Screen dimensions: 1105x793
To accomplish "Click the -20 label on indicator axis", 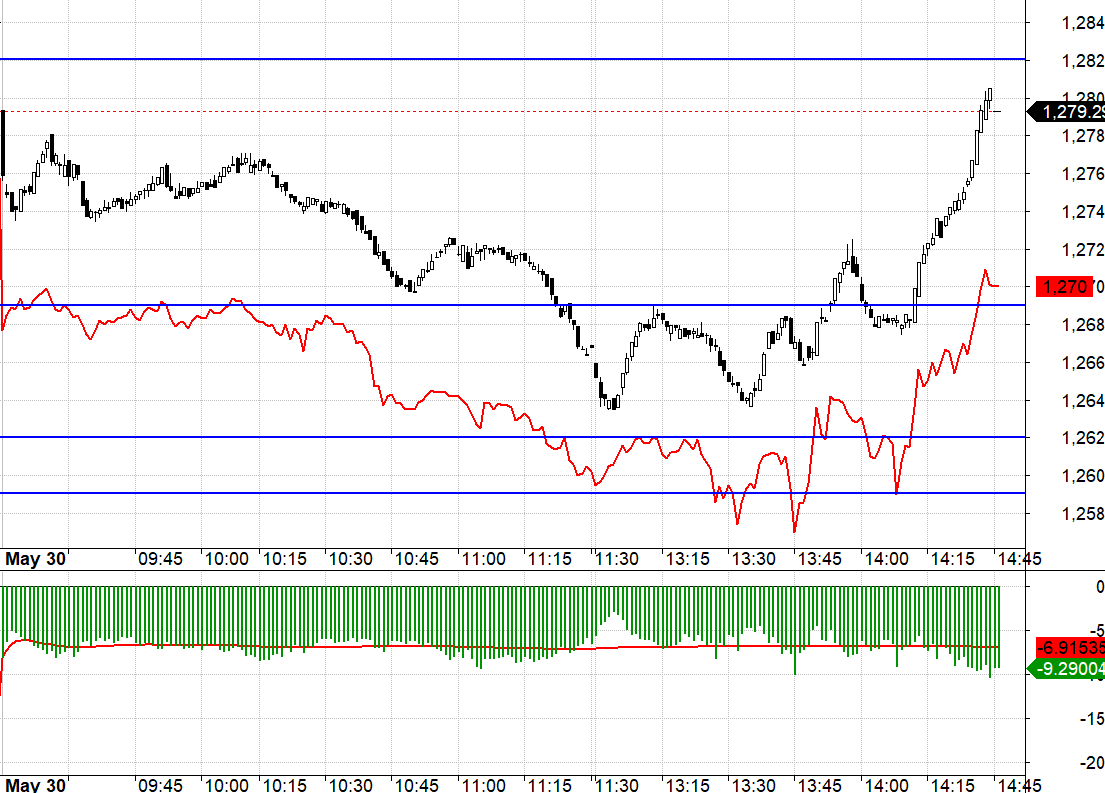I will coord(1092,763).
